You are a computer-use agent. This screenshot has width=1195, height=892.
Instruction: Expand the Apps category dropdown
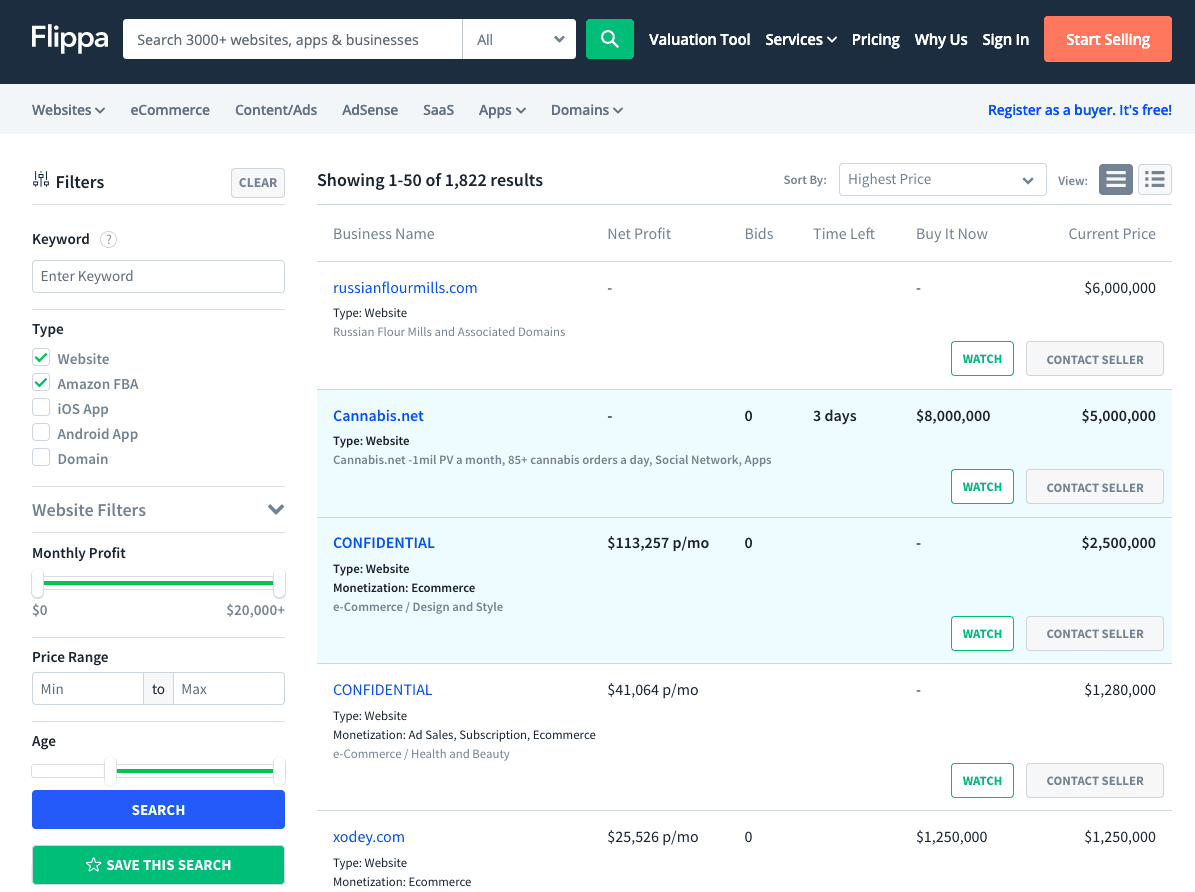502,110
